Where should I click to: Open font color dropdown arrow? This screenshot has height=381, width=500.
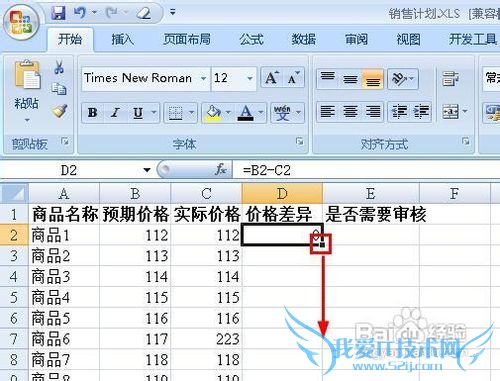pyautogui.click(x=261, y=112)
